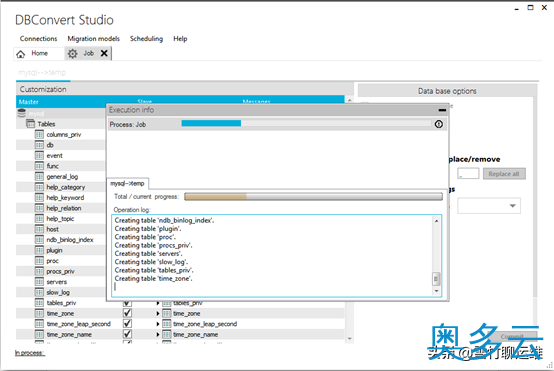Viewport: 554px width, 371px height.
Task: Toggle the tables_priv checkbox
Action: pos(127,303)
